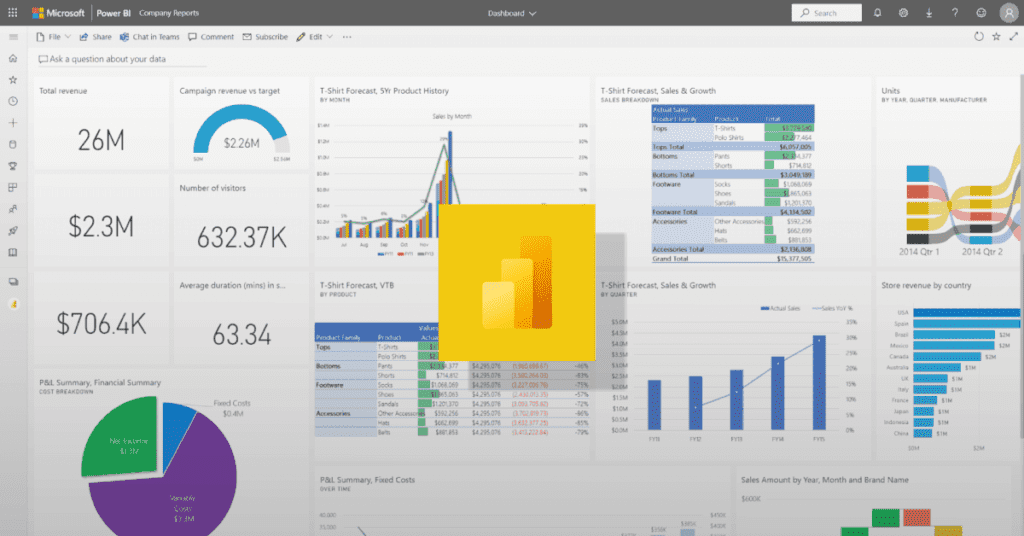The width and height of the screenshot is (1024, 536).
Task: Open Workspaces icon in sidebar
Action: pyautogui.click(x=13, y=282)
